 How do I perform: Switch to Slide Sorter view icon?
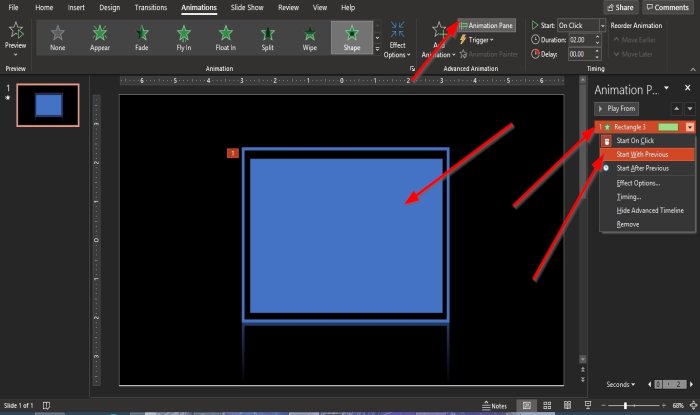[547, 405]
